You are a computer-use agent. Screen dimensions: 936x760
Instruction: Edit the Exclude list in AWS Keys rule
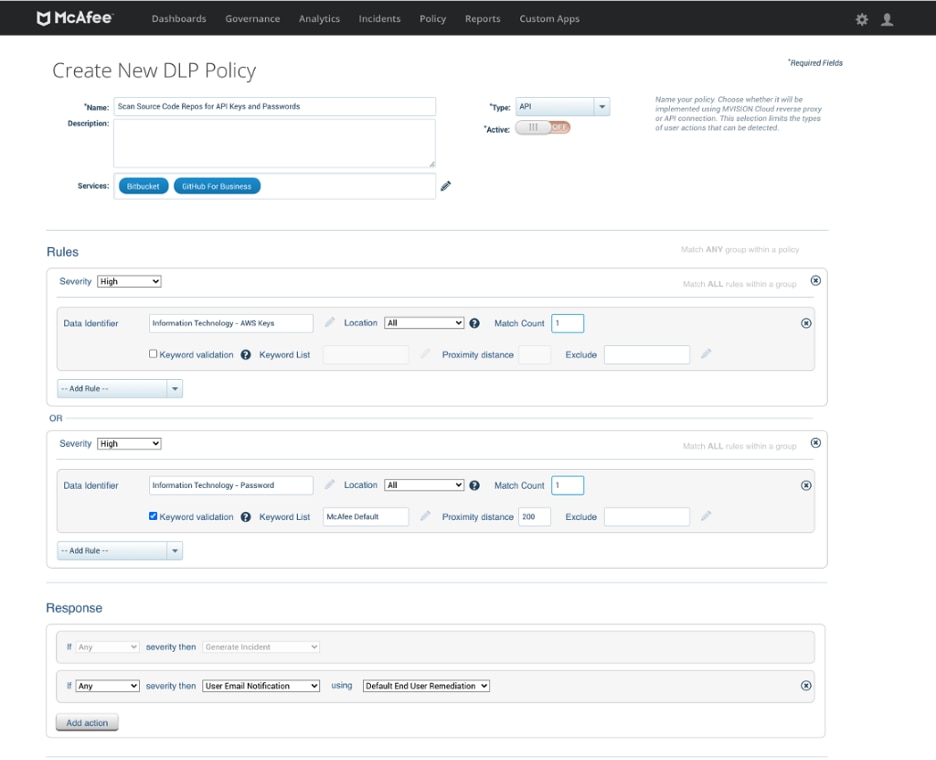[706, 354]
